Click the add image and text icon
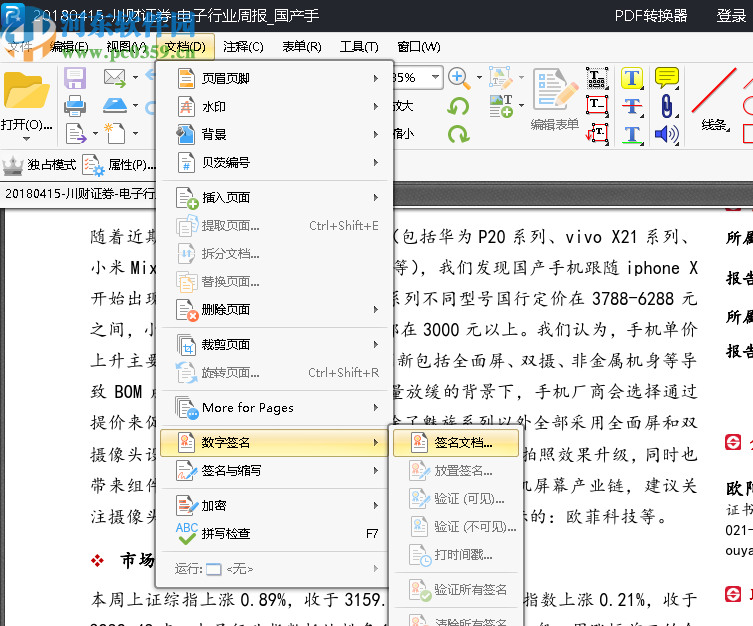The height and width of the screenshot is (626, 753). point(501,106)
